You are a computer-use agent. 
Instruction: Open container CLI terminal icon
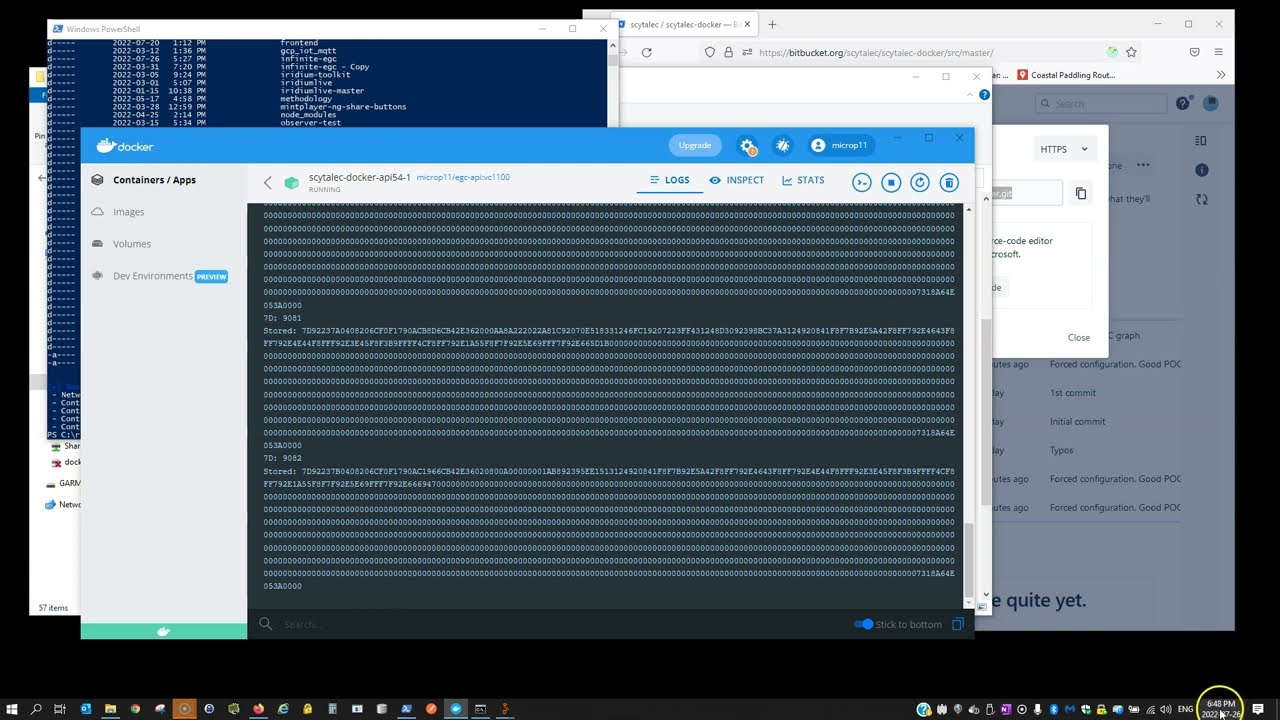coord(862,182)
